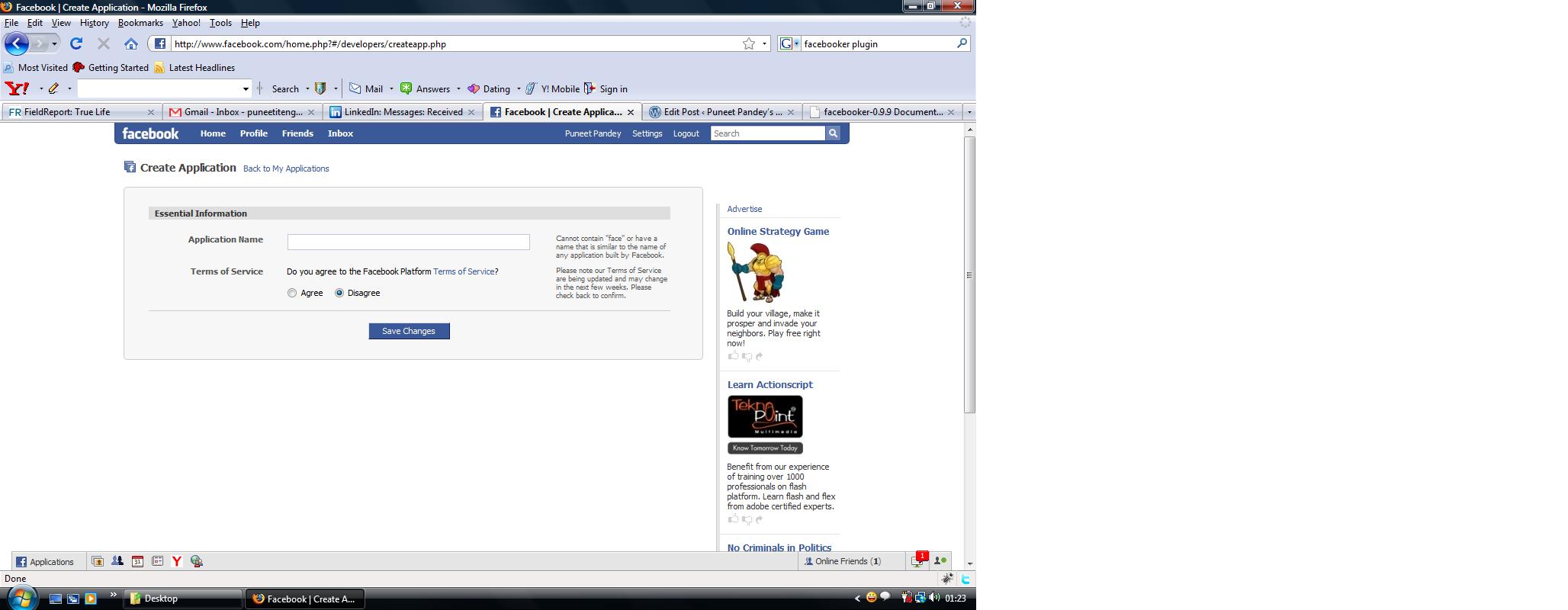
Task: Open the Yahoo Mail toolbar icon
Action: click(x=355, y=89)
